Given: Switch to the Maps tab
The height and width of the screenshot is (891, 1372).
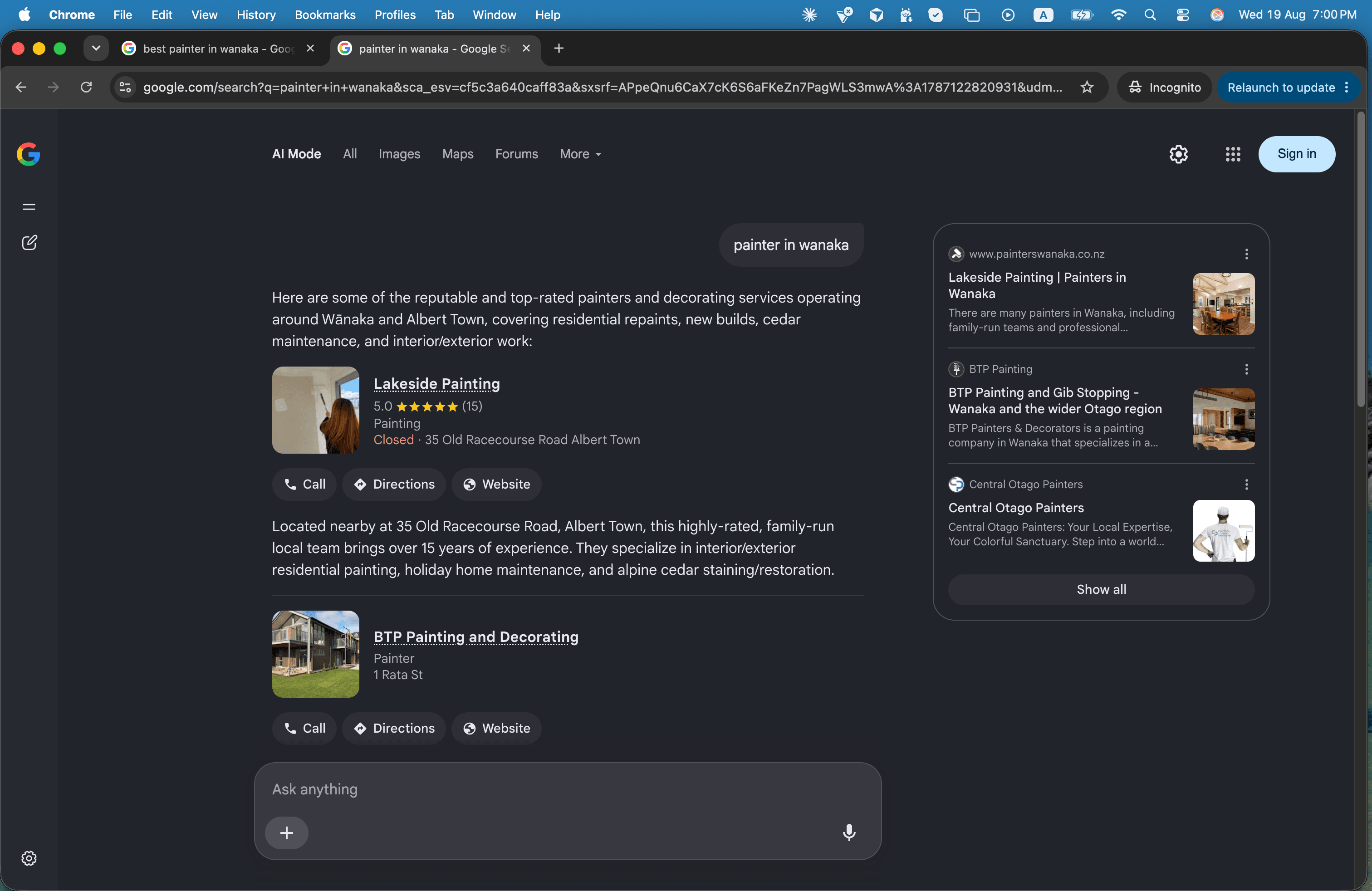Looking at the screenshot, I should (x=458, y=154).
